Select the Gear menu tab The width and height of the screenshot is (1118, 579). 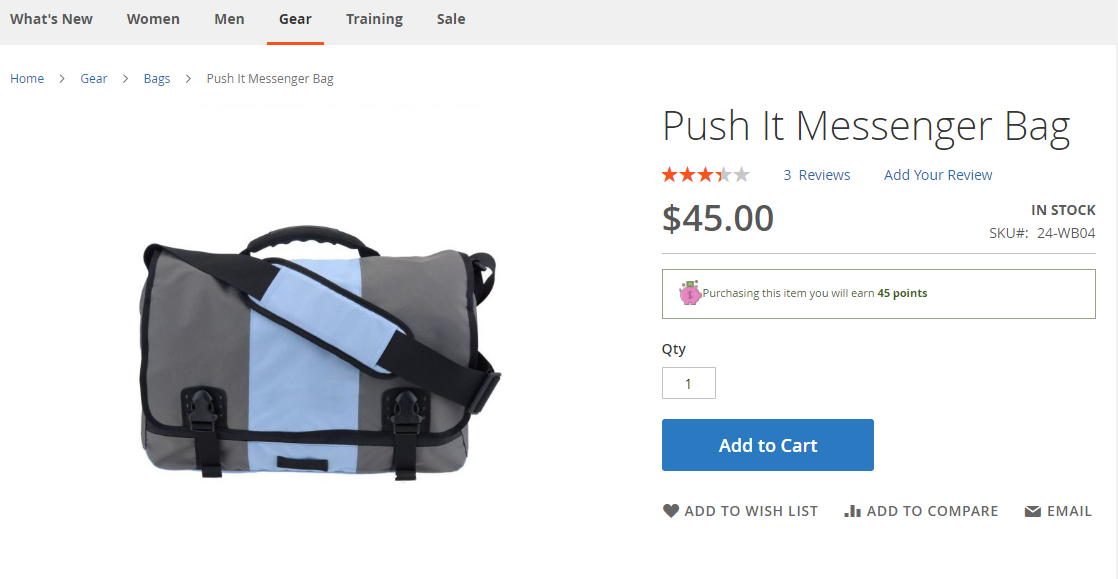295,19
